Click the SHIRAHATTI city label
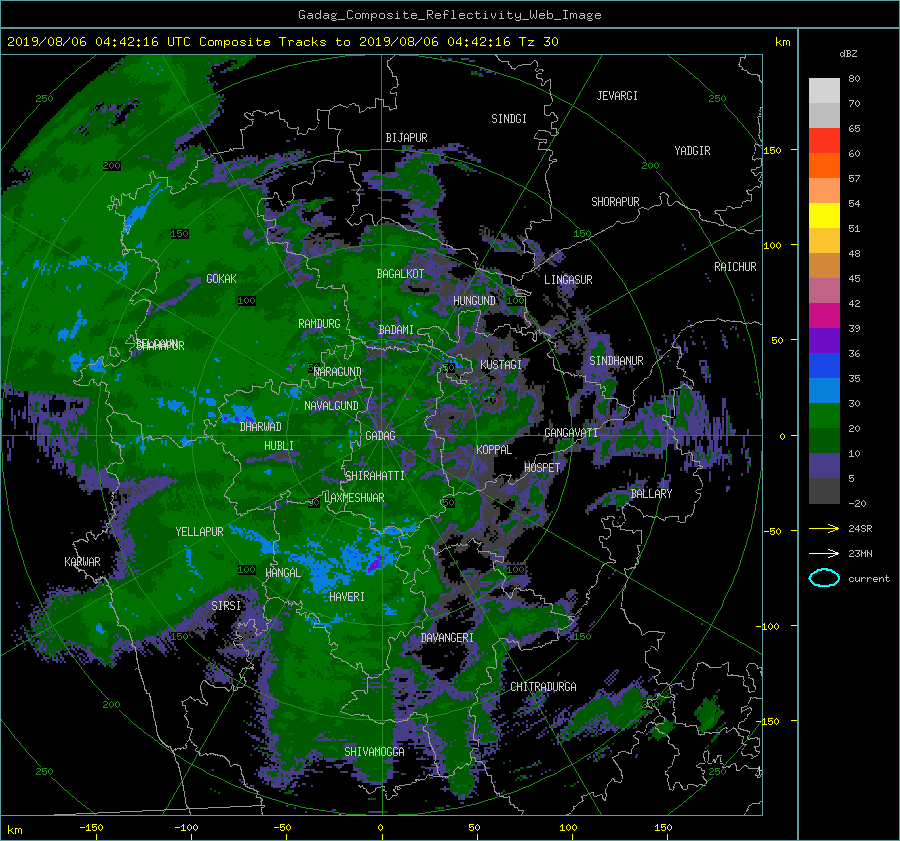Screen dimensions: 900x841 point(375,476)
